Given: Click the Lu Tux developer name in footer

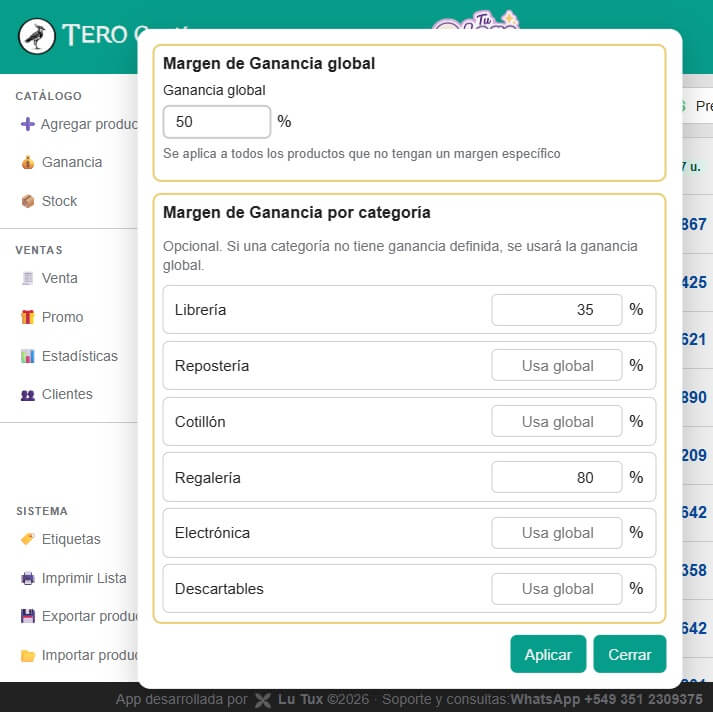Looking at the screenshot, I should tap(300, 699).
